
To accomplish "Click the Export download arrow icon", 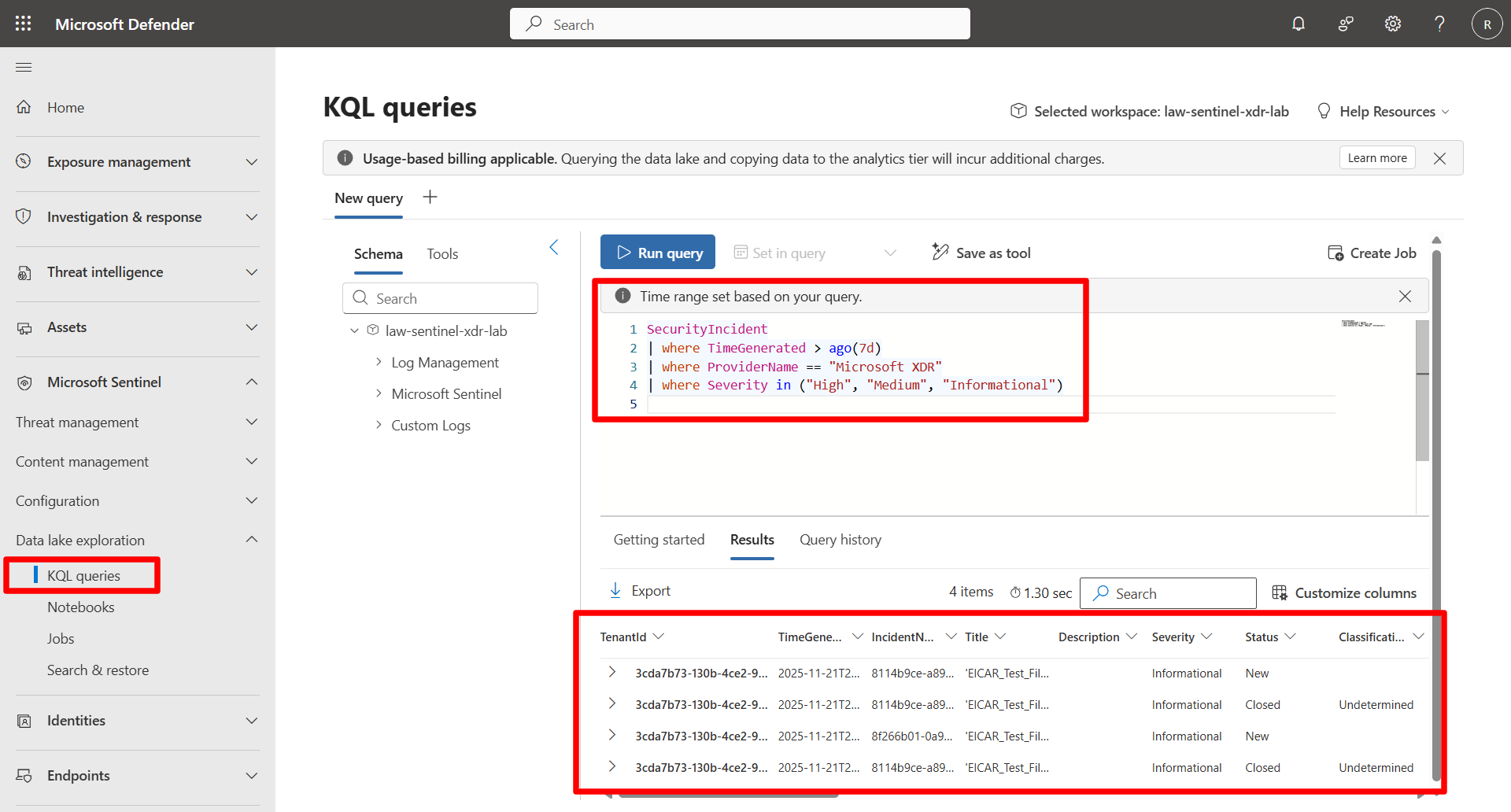I will click(615, 590).
